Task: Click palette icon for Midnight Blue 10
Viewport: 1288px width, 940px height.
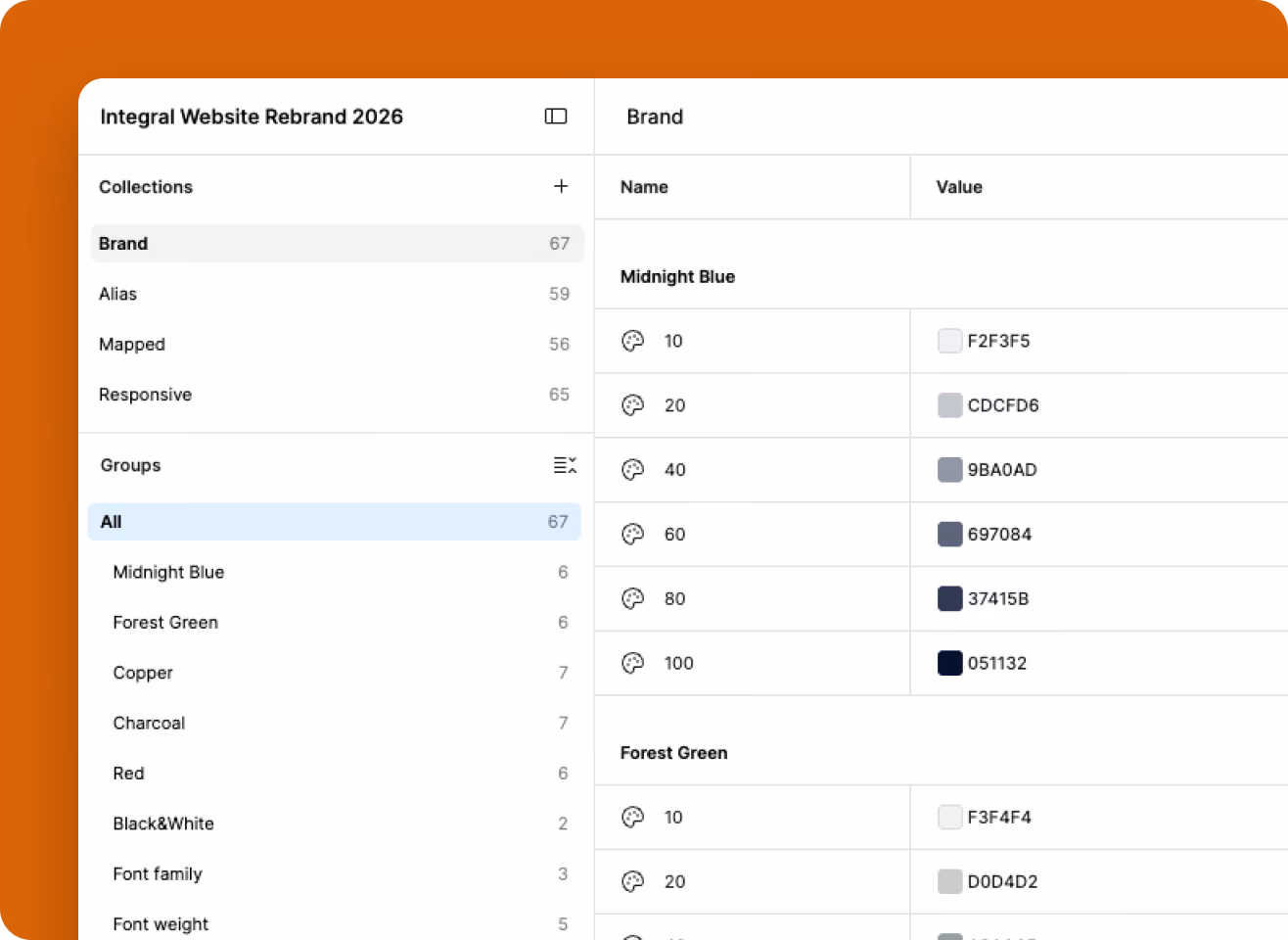Action: click(633, 341)
